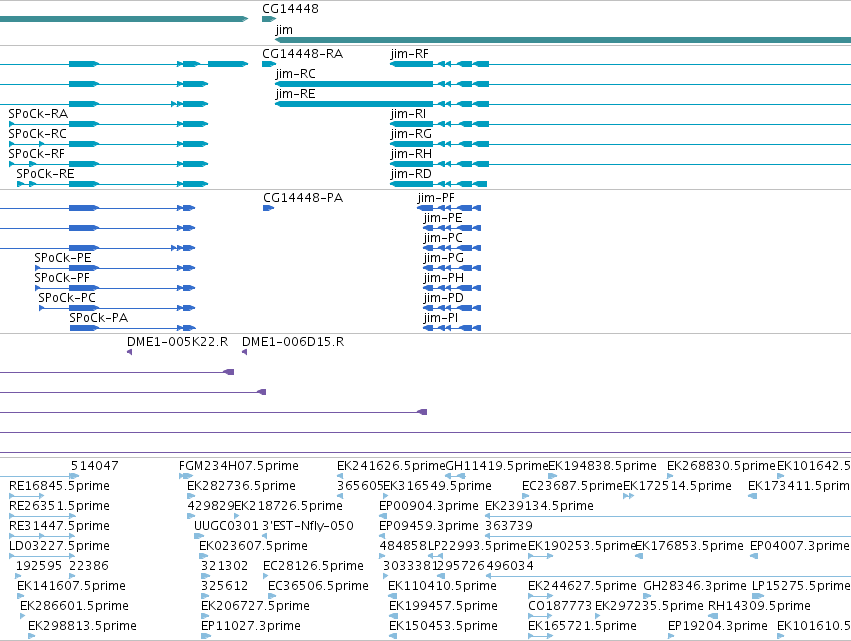Click the EK206727.5prime EST label
The height and width of the screenshot is (641, 851).
coord(256,607)
